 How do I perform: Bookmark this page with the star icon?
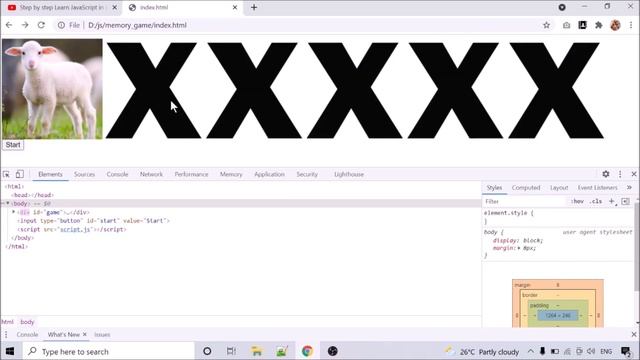coord(546,25)
